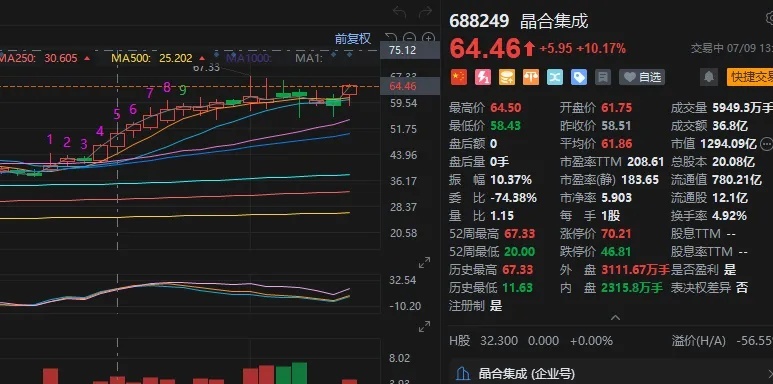Click the 最高价 64.50 value

click(506, 108)
